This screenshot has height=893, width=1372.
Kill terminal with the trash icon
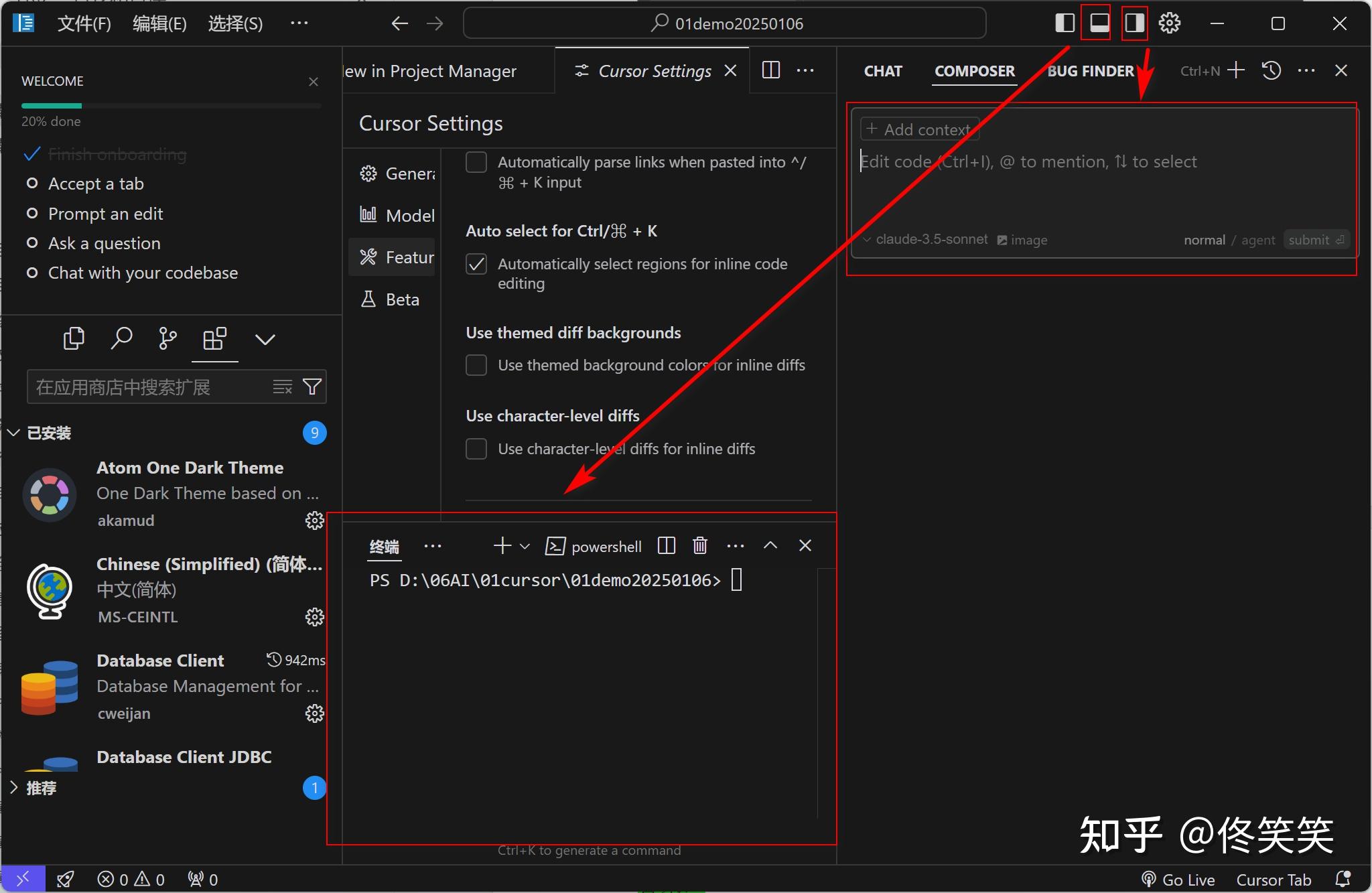click(x=700, y=546)
